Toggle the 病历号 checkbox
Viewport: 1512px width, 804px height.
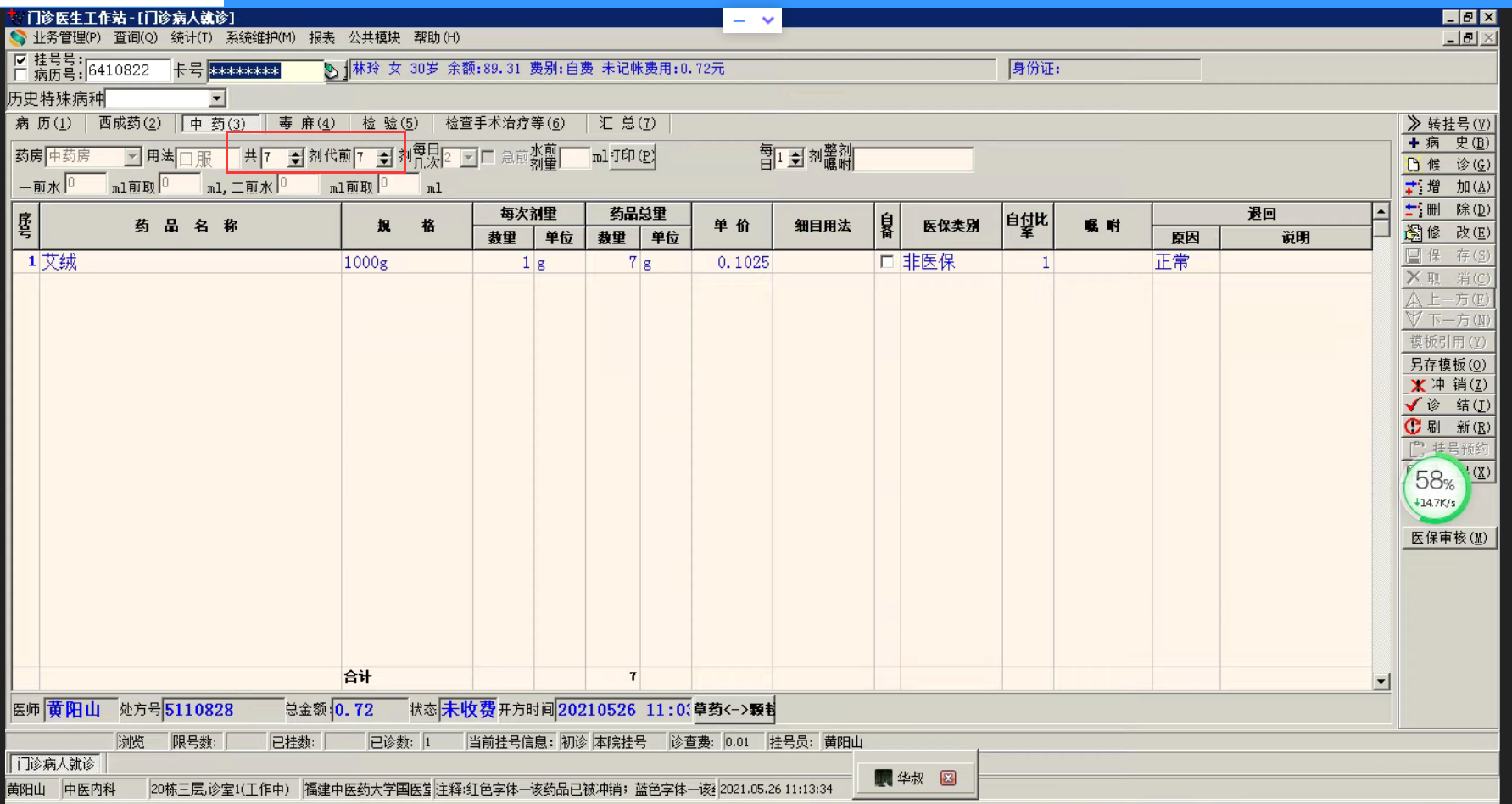pos(21,75)
